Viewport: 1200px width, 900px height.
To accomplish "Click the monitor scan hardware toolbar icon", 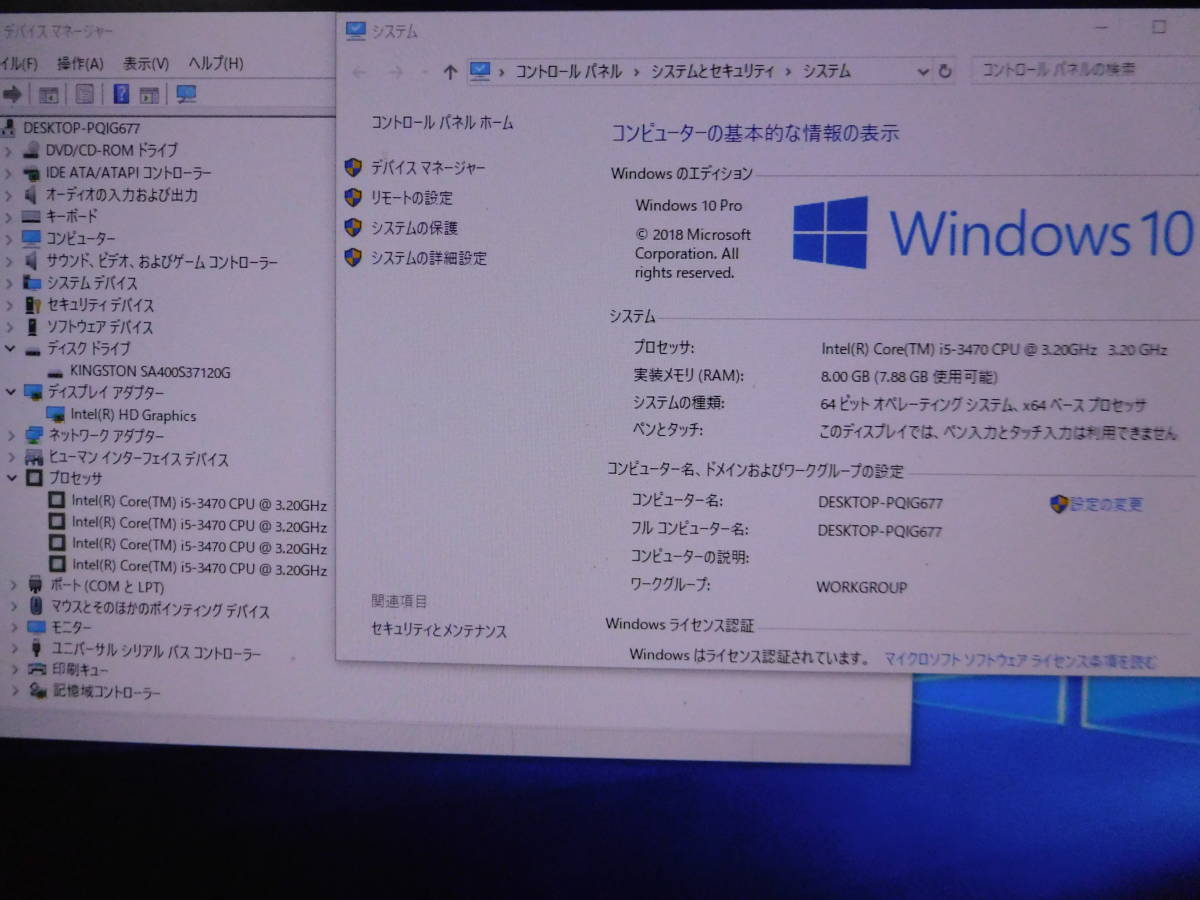I will pos(186,94).
